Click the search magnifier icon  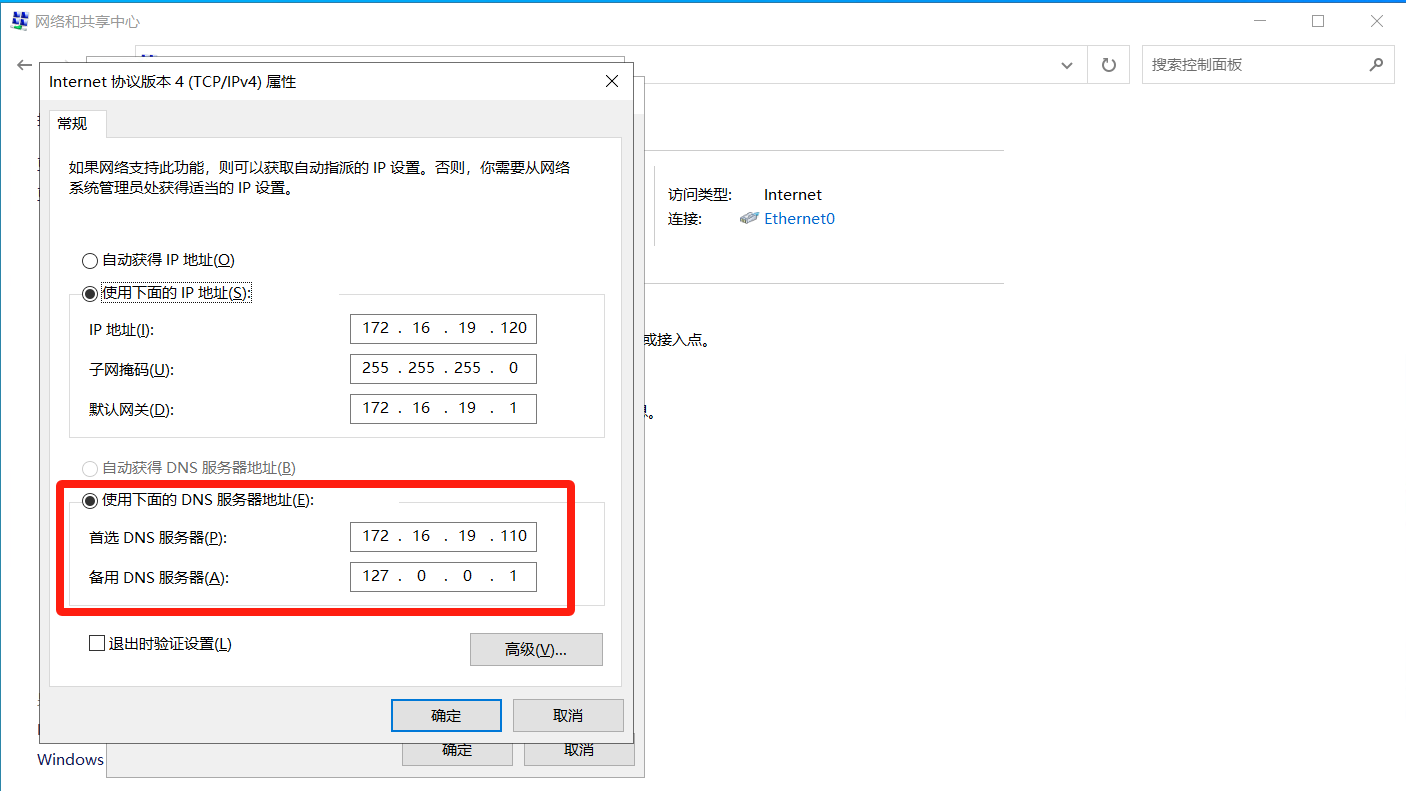(x=1376, y=65)
